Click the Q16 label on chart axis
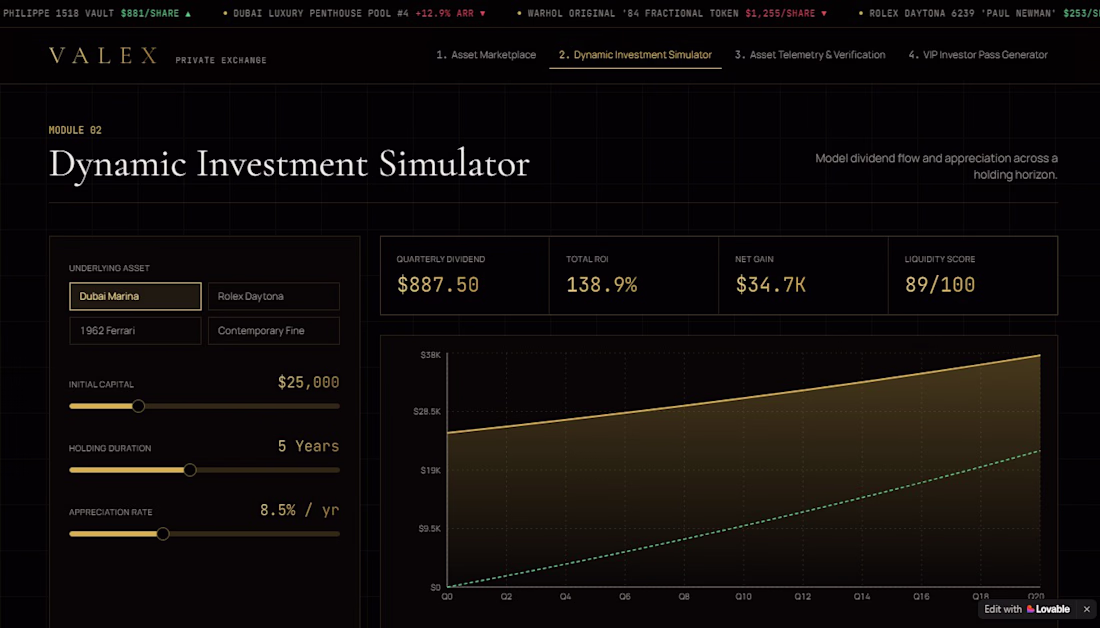 (921, 596)
